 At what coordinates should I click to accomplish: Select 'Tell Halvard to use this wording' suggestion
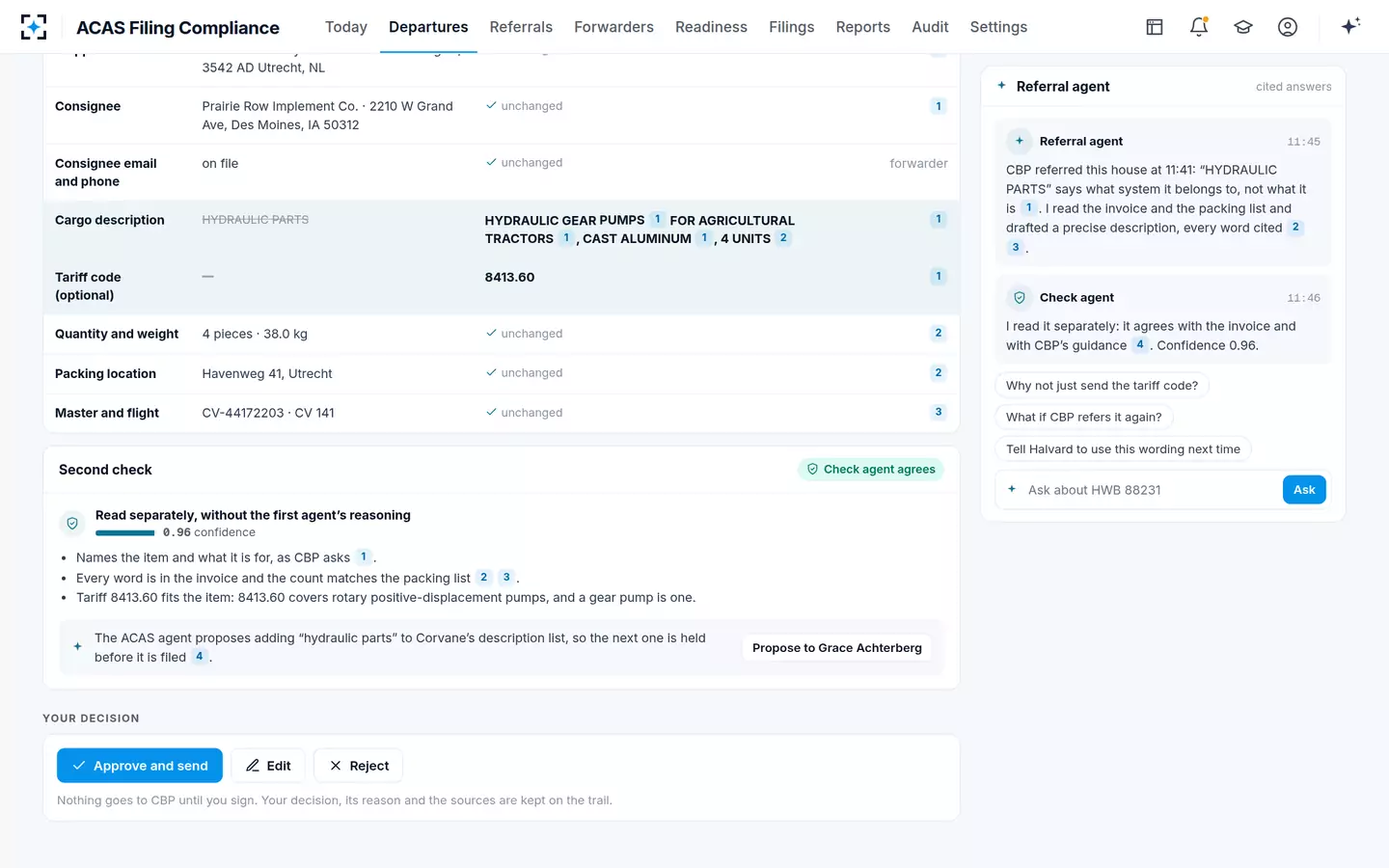point(1123,449)
